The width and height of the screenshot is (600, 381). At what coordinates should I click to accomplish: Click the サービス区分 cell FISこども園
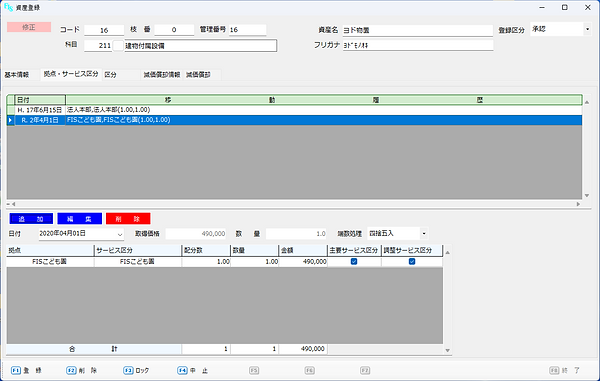138,262
